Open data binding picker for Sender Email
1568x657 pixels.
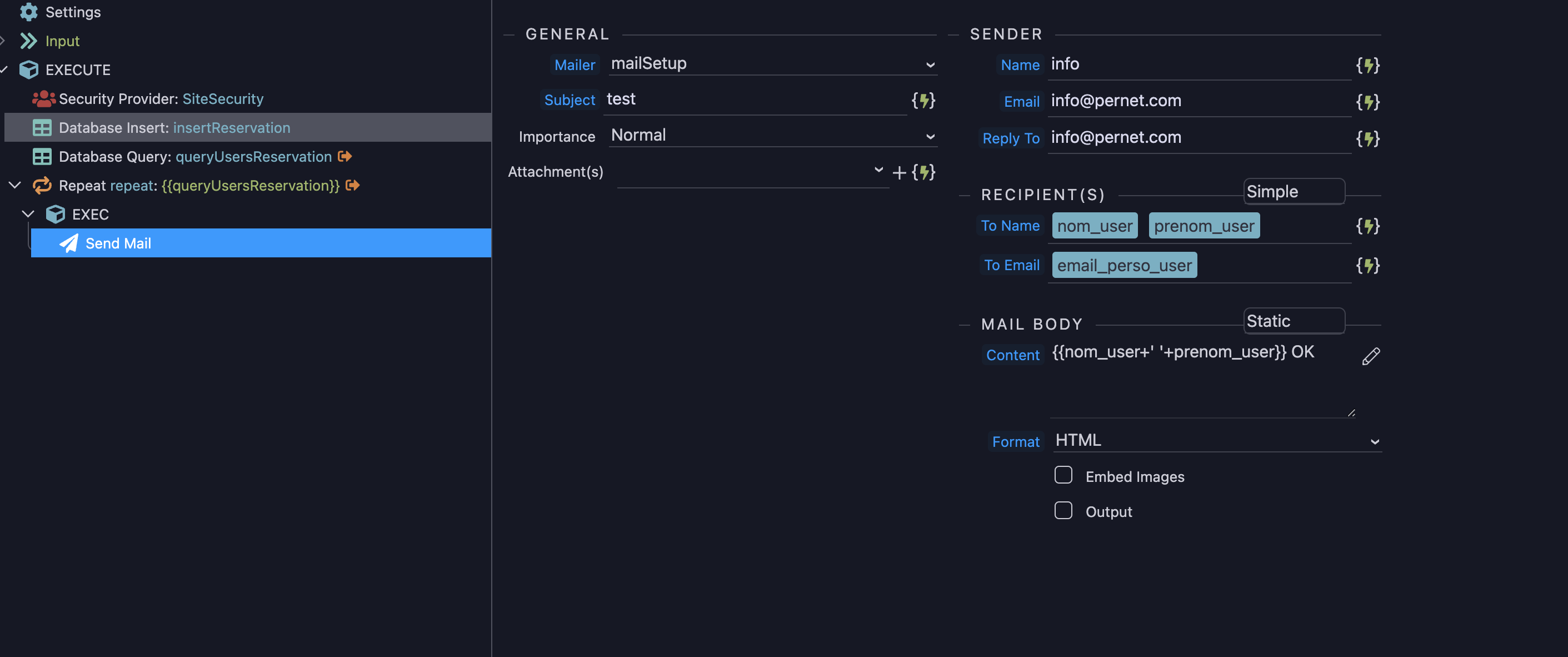tap(1368, 102)
